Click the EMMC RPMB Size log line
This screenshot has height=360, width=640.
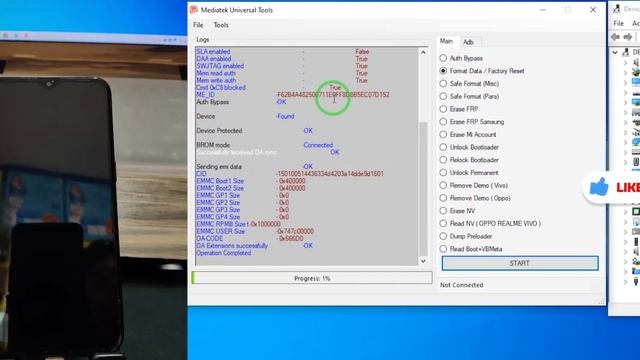(238, 224)
